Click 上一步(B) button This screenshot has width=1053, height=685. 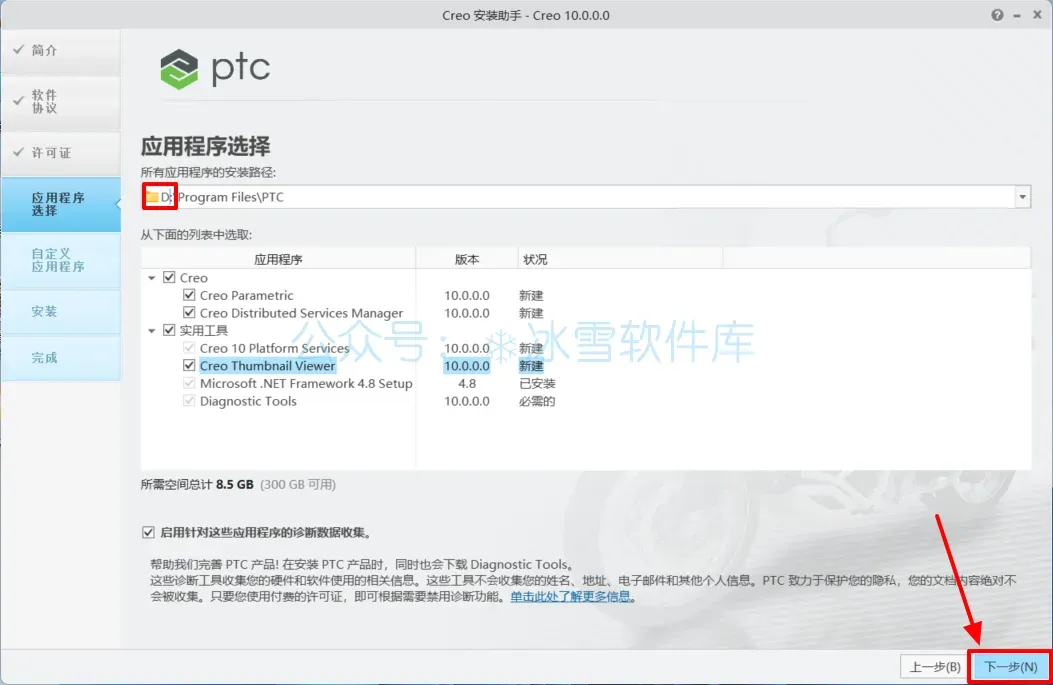935,667
